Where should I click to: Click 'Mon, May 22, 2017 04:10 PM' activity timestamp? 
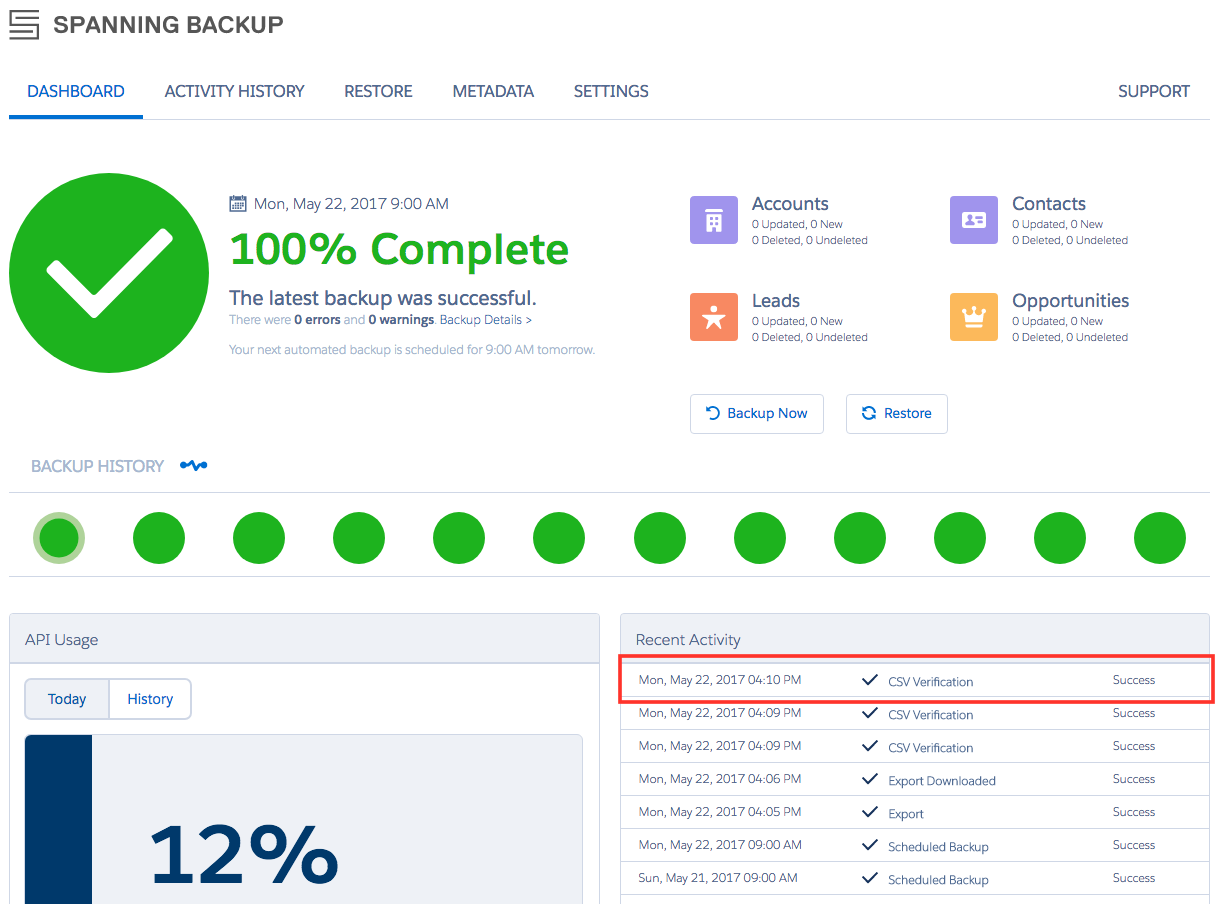(x=720, y=680)
